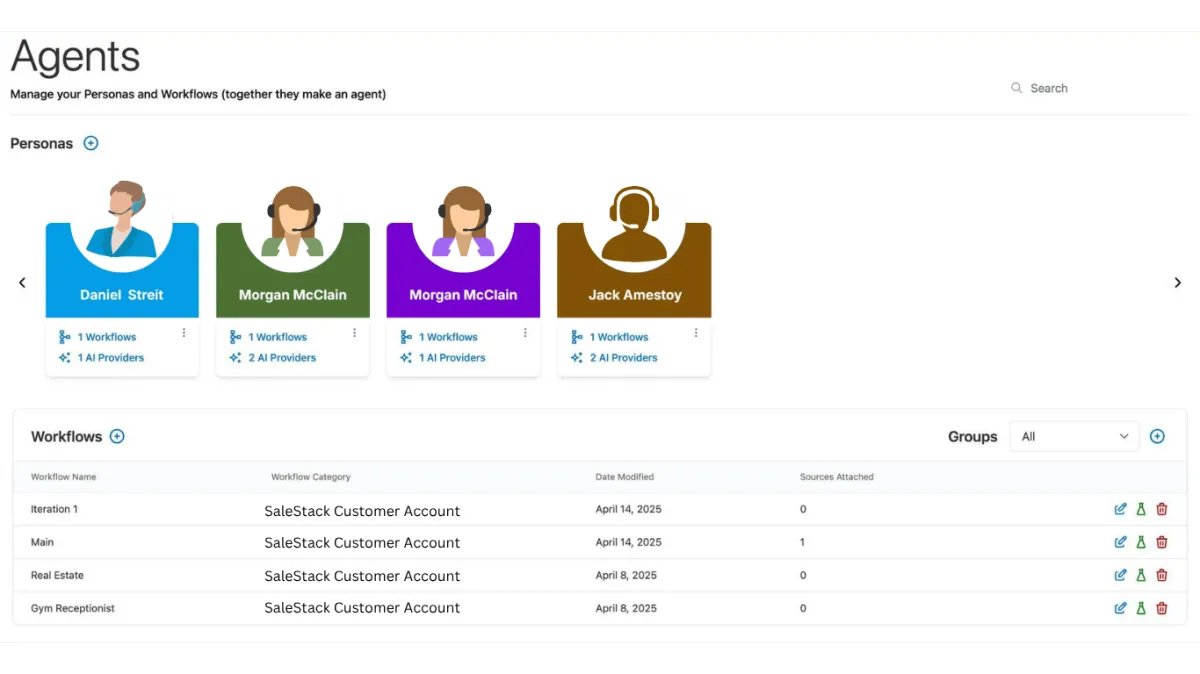
Task: Add a new workflow with plus icon
Action: click(117, 436)
